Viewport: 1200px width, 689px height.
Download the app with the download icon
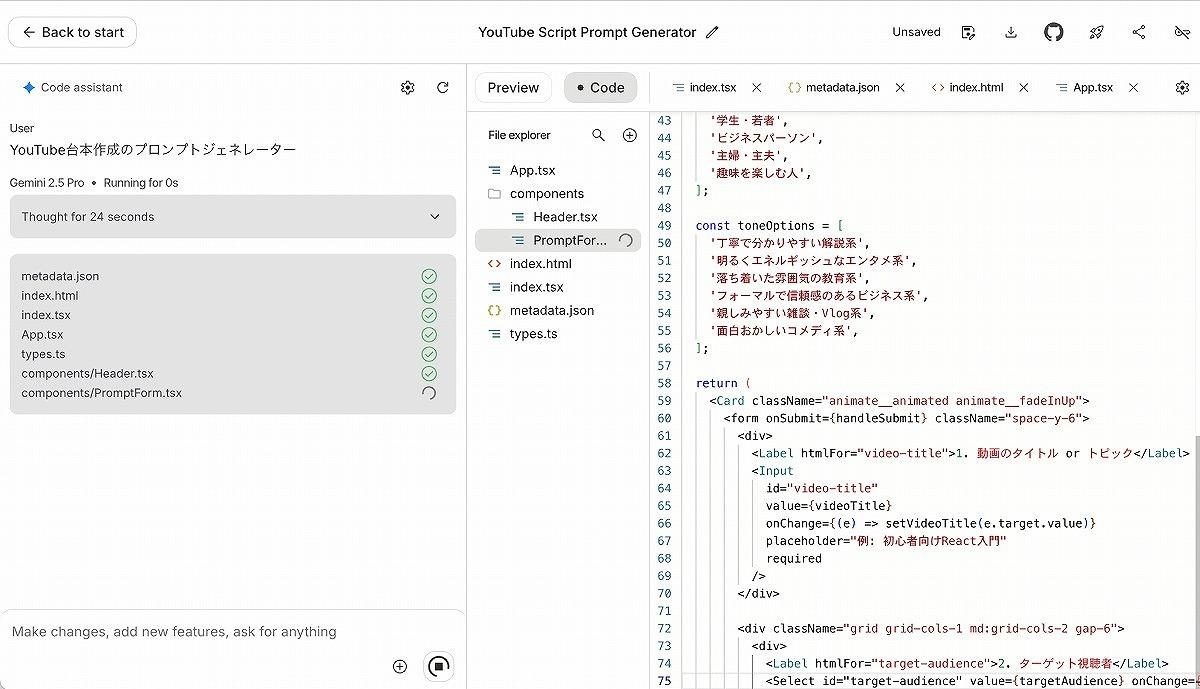click(x=1011, y=32)
